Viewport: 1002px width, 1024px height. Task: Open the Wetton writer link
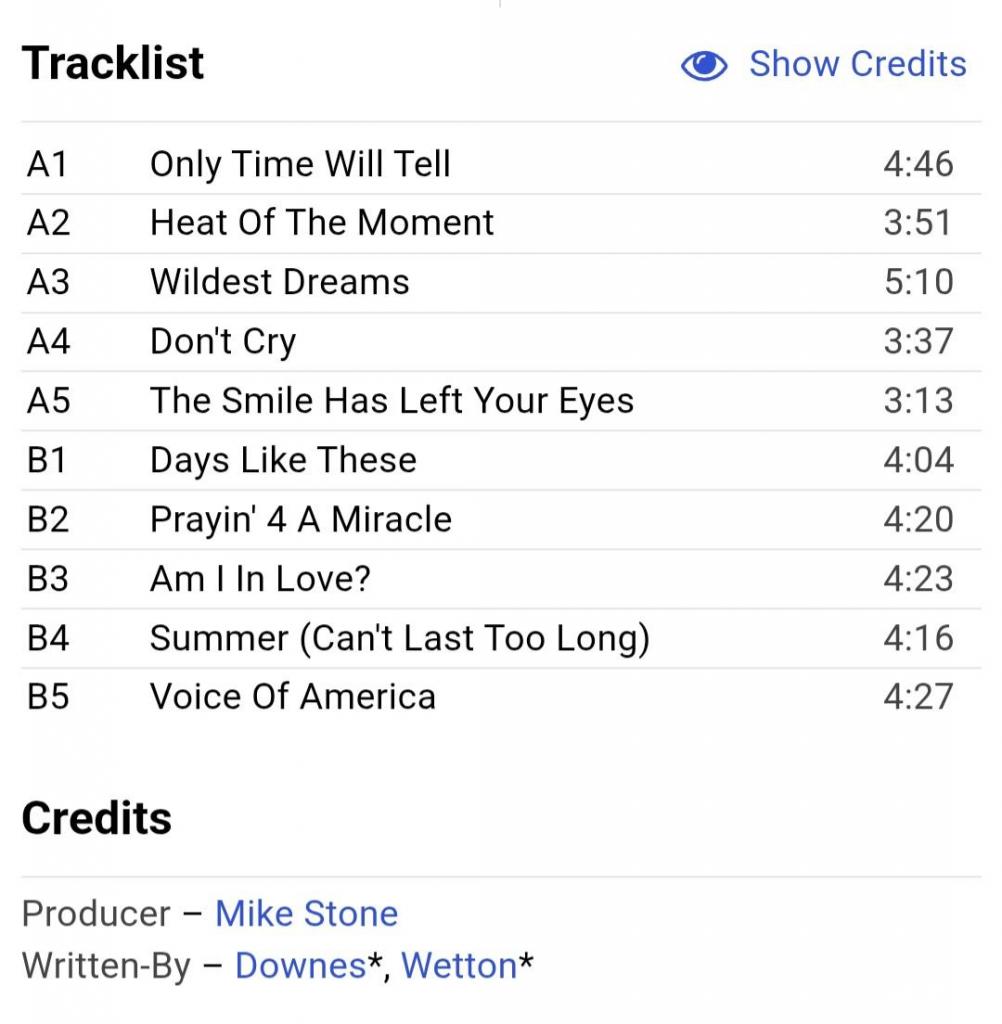coord(459,965)
